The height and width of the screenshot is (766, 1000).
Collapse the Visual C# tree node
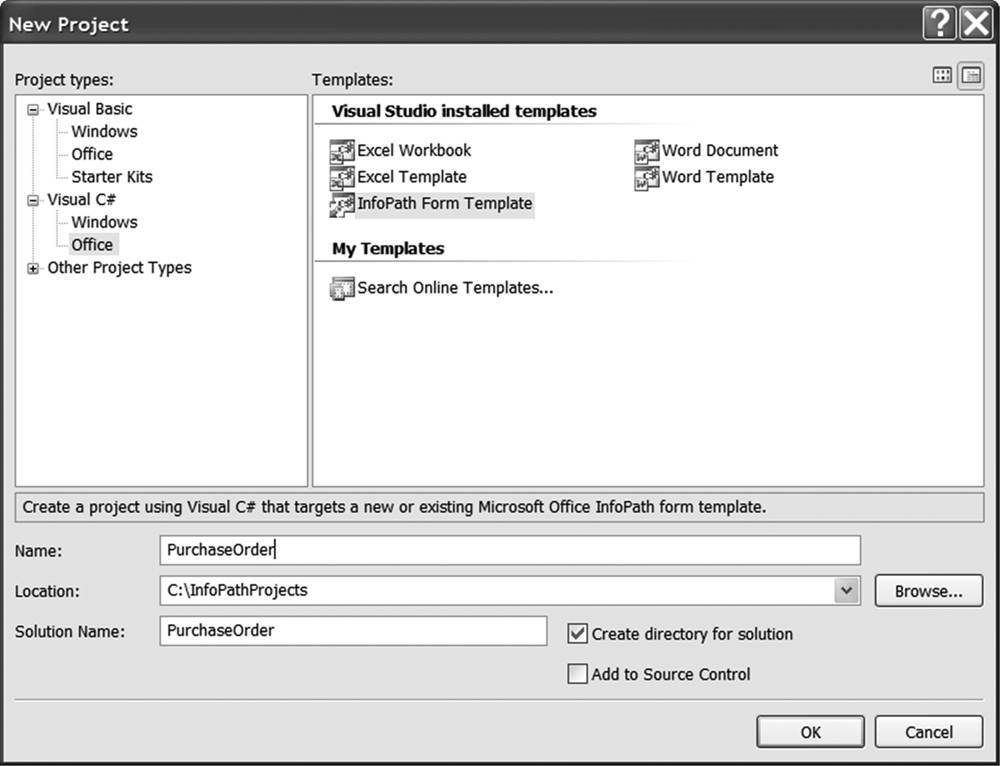point(33,200)
